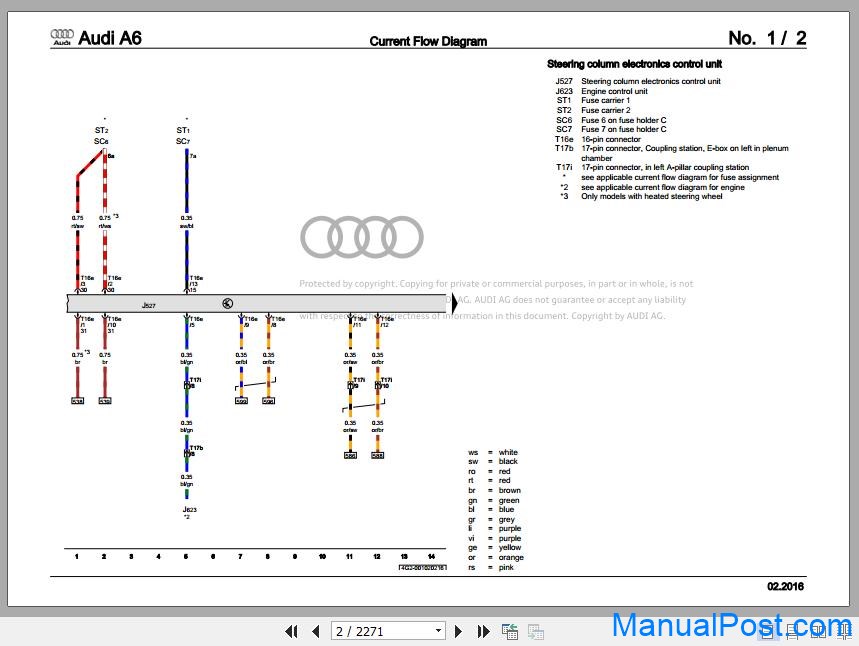Click the J623 label below the blue wire
This screenshot has height=646, width=859.
coord(189,510)
